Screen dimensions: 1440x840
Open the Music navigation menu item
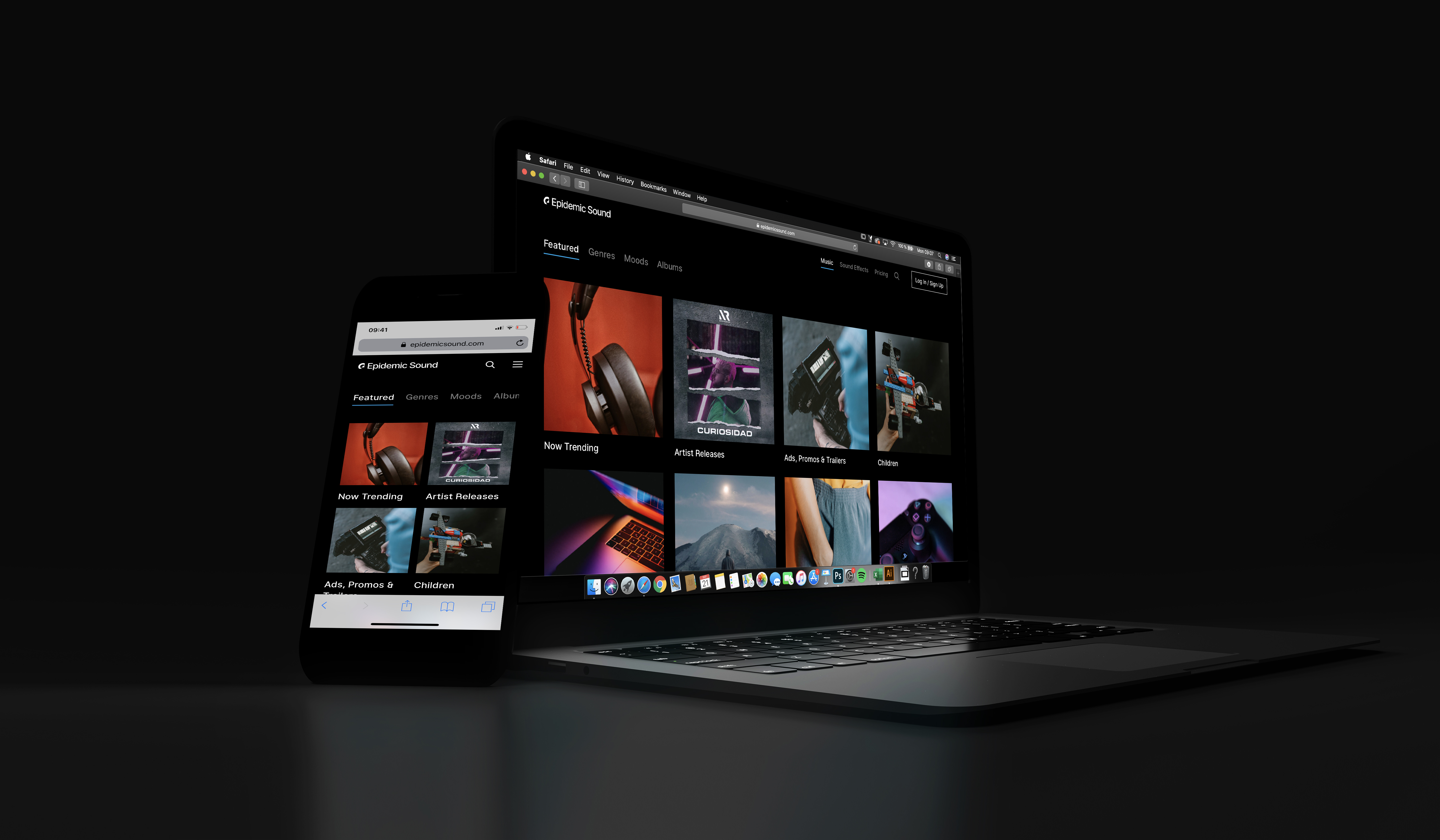click(x=825, y=262)
